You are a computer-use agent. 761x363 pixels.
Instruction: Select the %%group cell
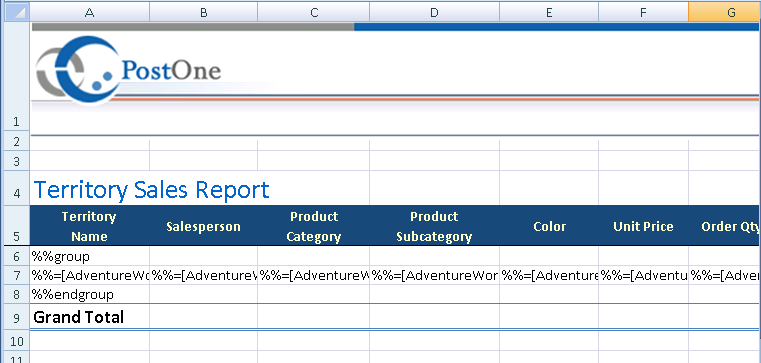90,256
